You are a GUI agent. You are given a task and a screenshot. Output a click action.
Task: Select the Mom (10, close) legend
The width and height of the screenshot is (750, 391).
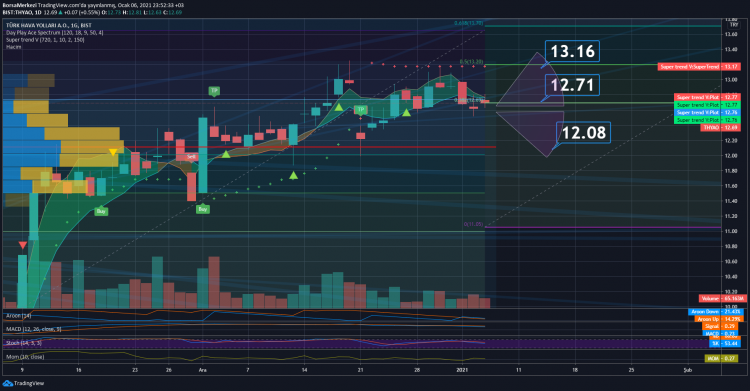(25, 357)
